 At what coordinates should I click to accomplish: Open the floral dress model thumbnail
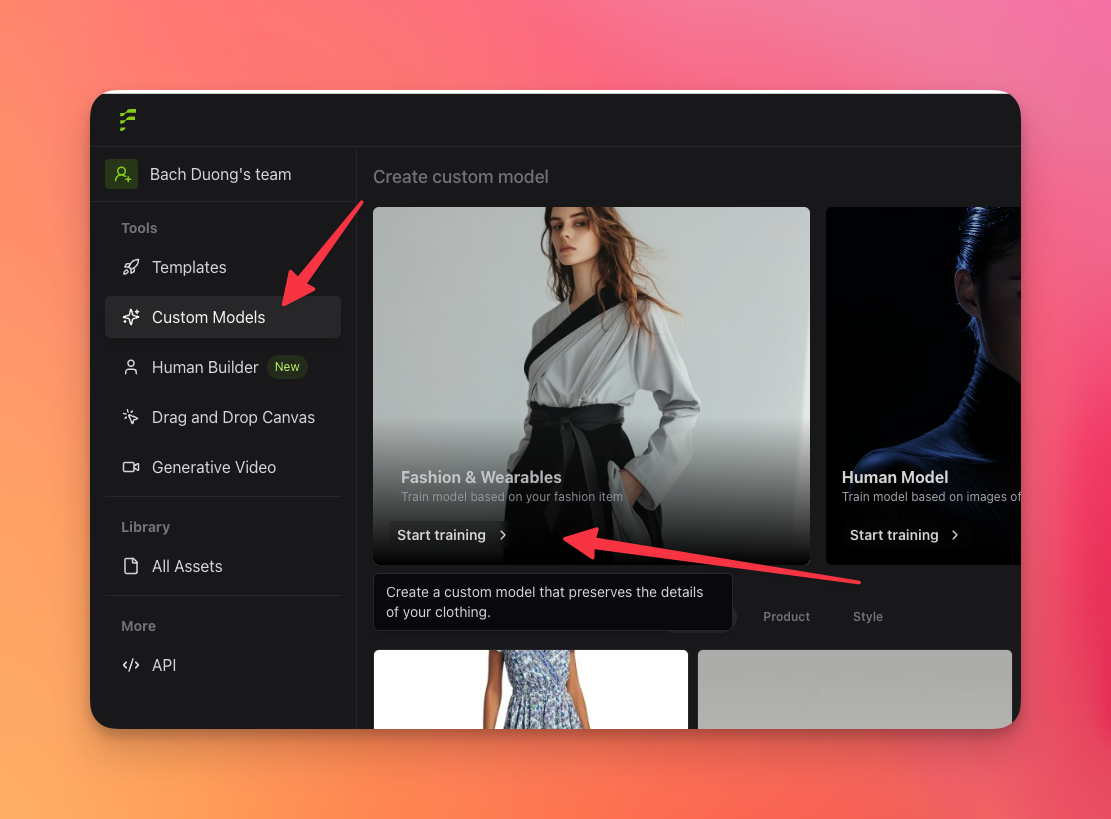pos(530,689)
